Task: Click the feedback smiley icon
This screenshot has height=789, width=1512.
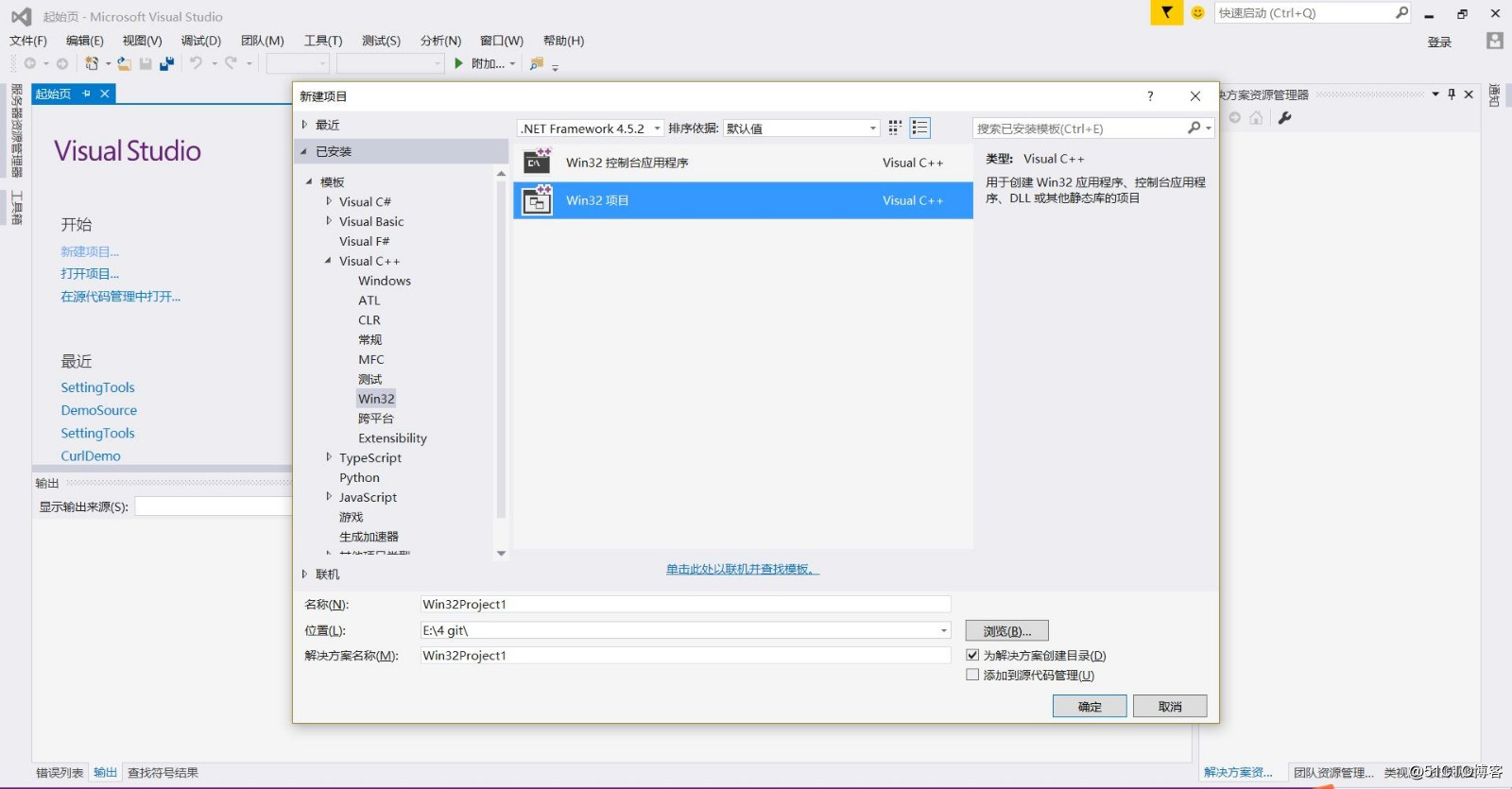Action: point(1197,12)
